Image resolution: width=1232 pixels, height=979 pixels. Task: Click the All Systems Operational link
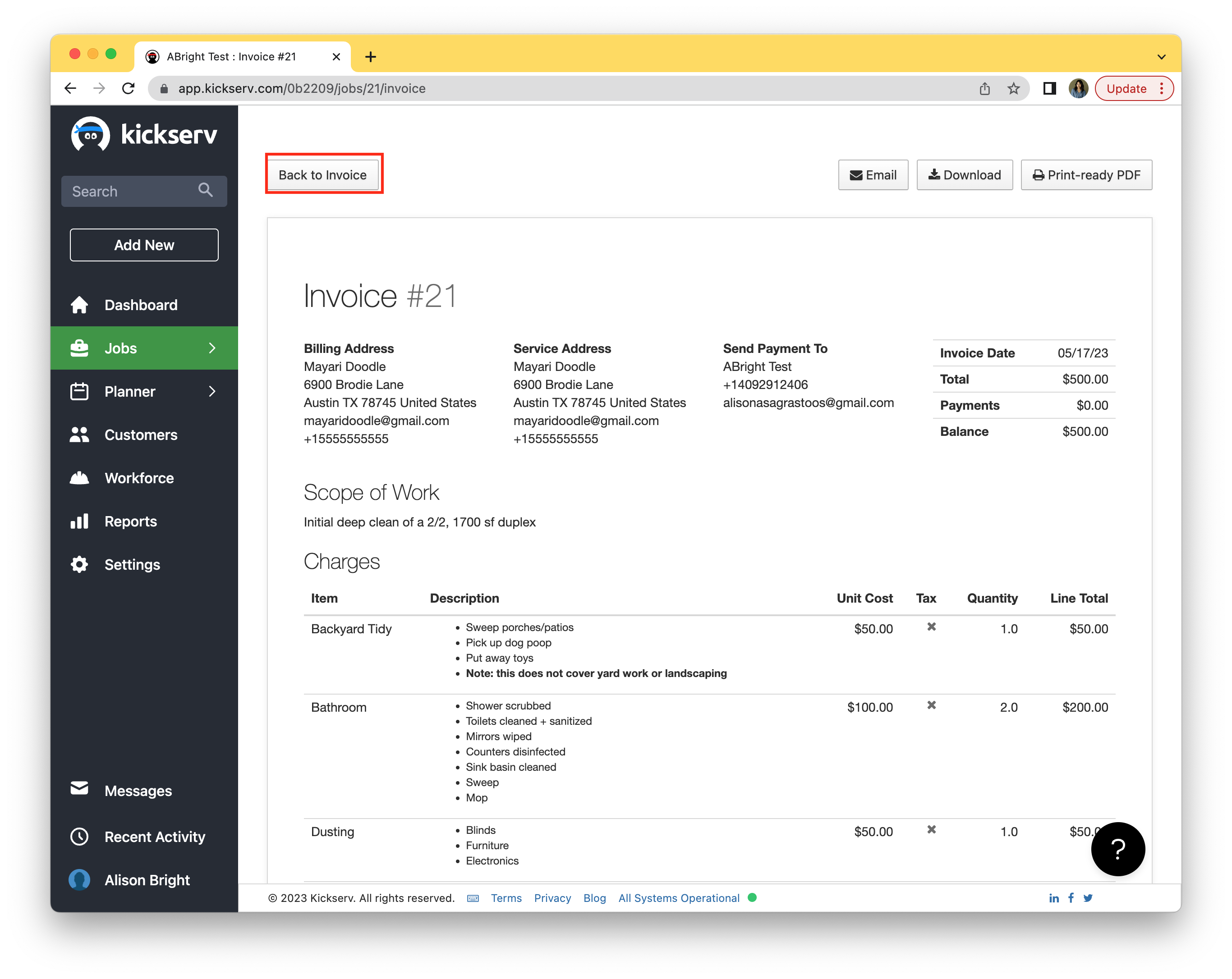[678, 898]
